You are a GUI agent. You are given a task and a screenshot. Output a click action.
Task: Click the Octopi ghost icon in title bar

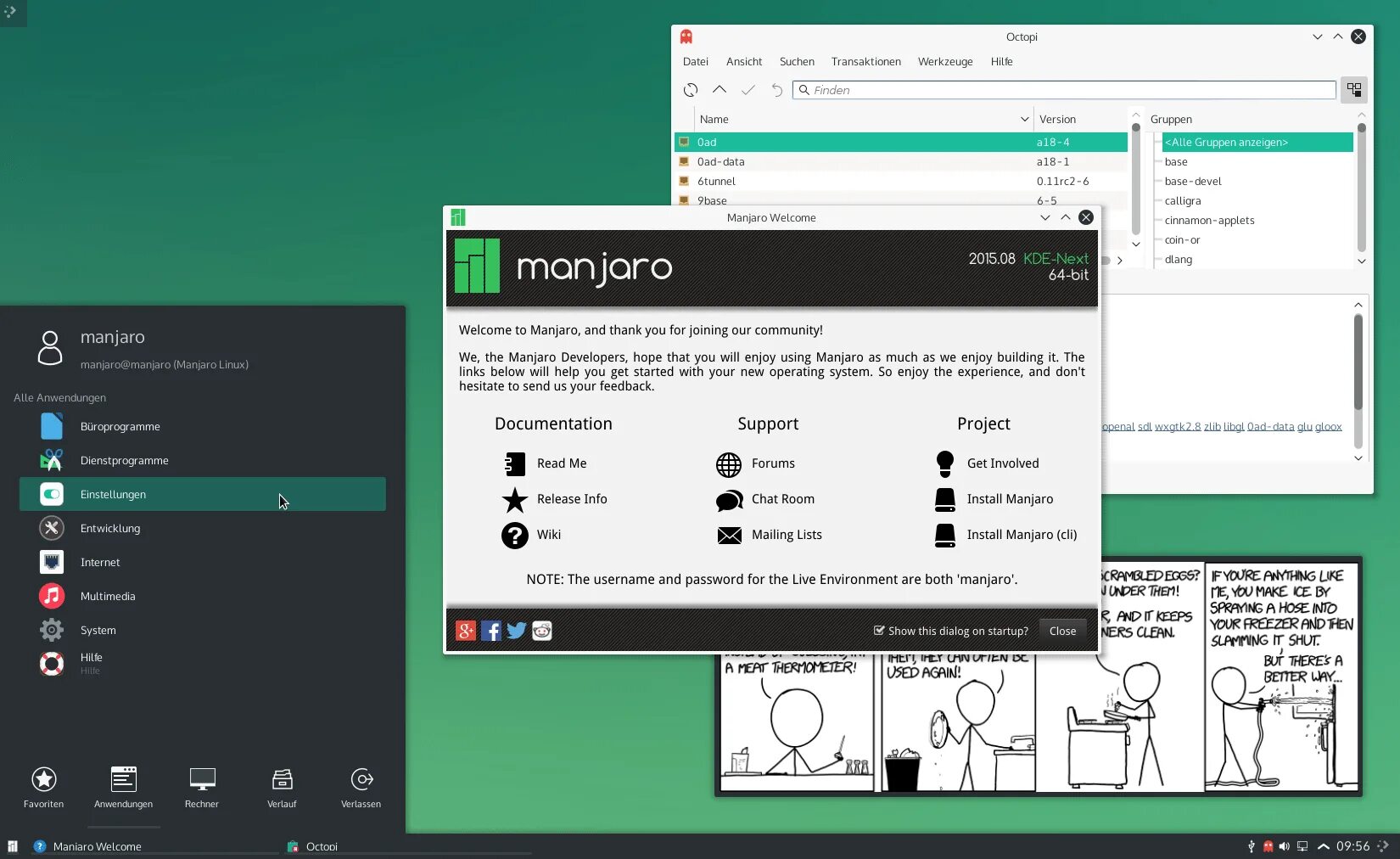pos(686,36)
